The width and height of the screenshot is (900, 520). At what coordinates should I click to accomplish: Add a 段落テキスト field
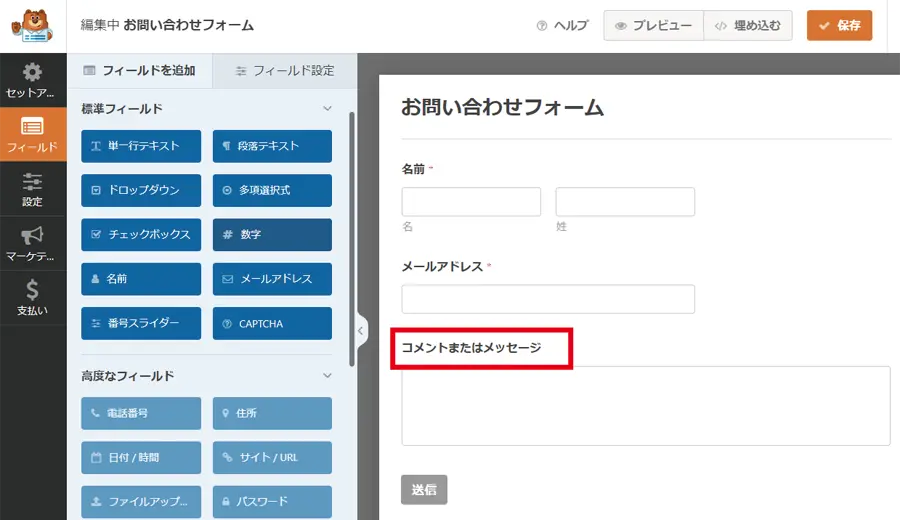[x=272, y=146]
